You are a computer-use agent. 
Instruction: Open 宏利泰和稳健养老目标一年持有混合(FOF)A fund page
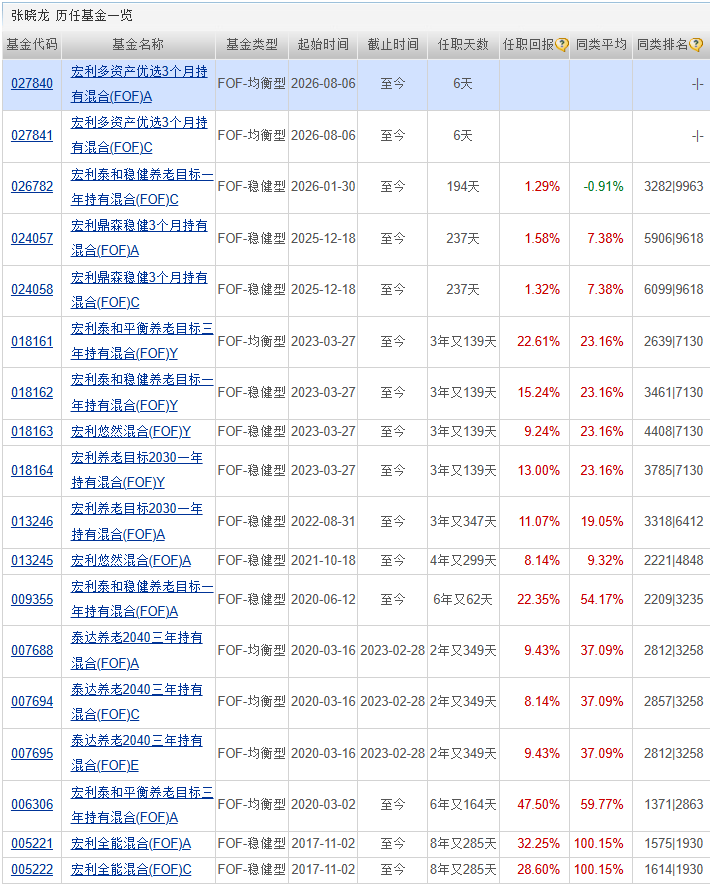pyautogui.click(x=142, y=599)
